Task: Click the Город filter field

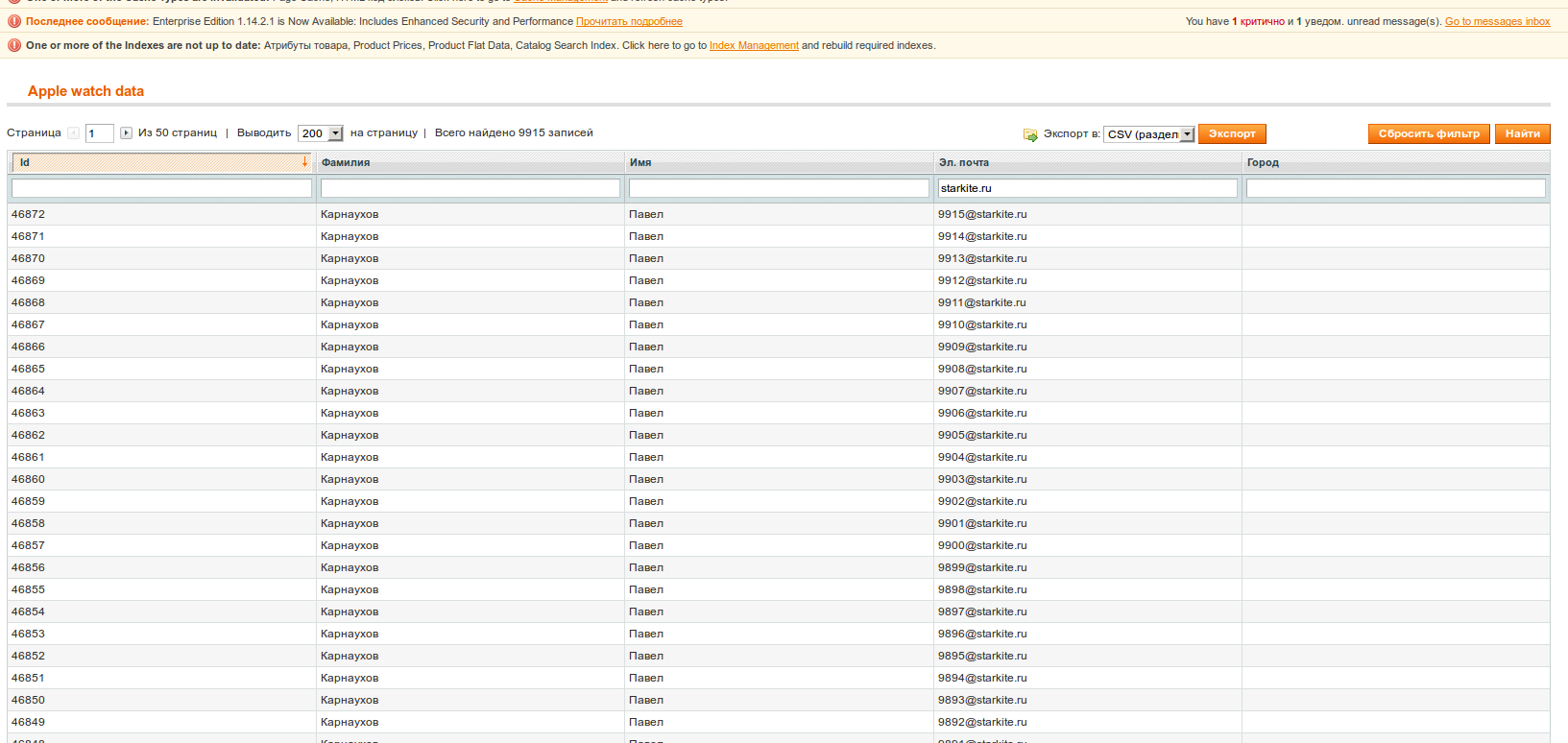Action: 1396,188
